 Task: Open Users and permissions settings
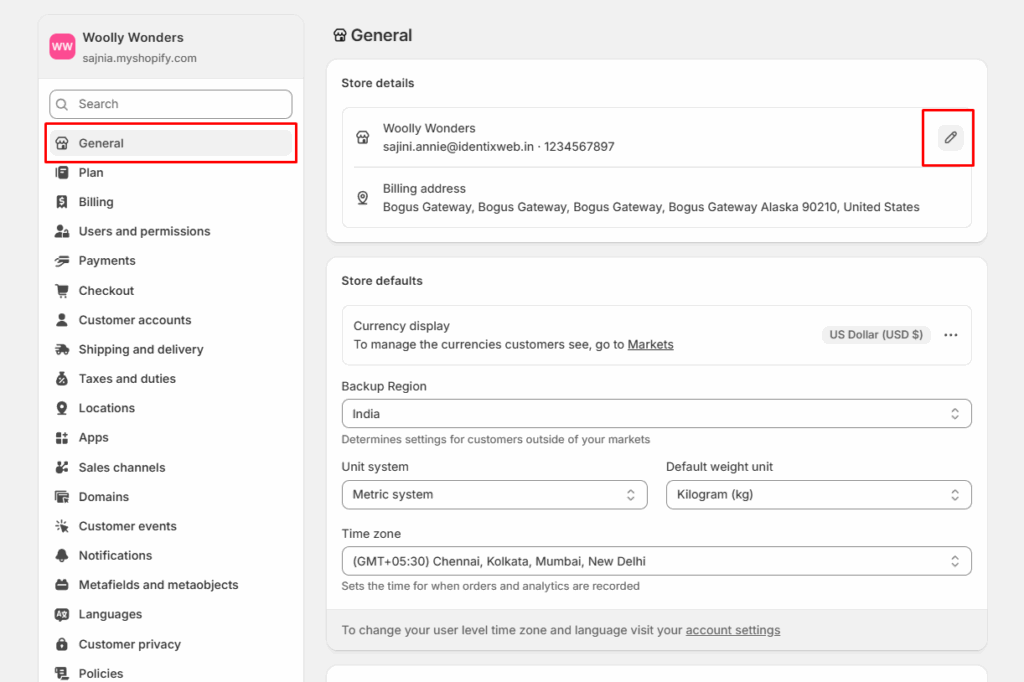(x=144, y=232)
